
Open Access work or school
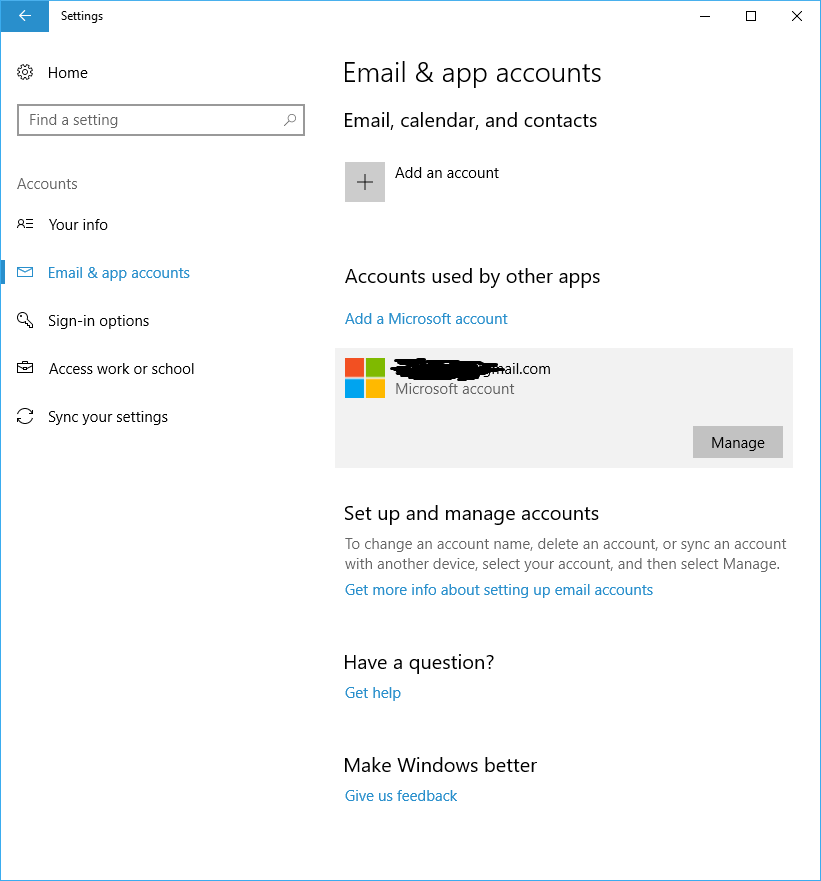click(x=121, y=369)
